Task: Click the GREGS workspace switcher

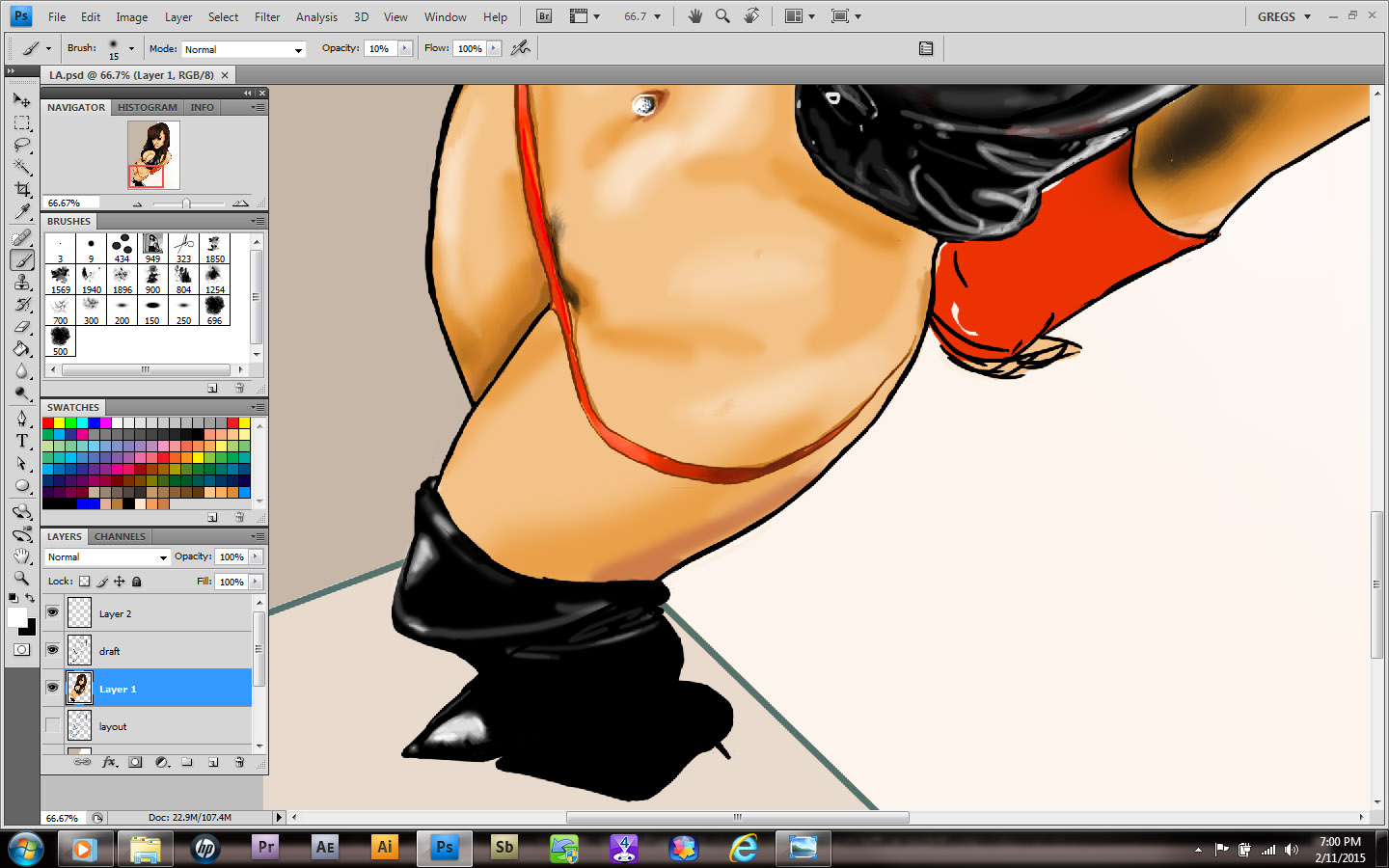Action: 1283,16
